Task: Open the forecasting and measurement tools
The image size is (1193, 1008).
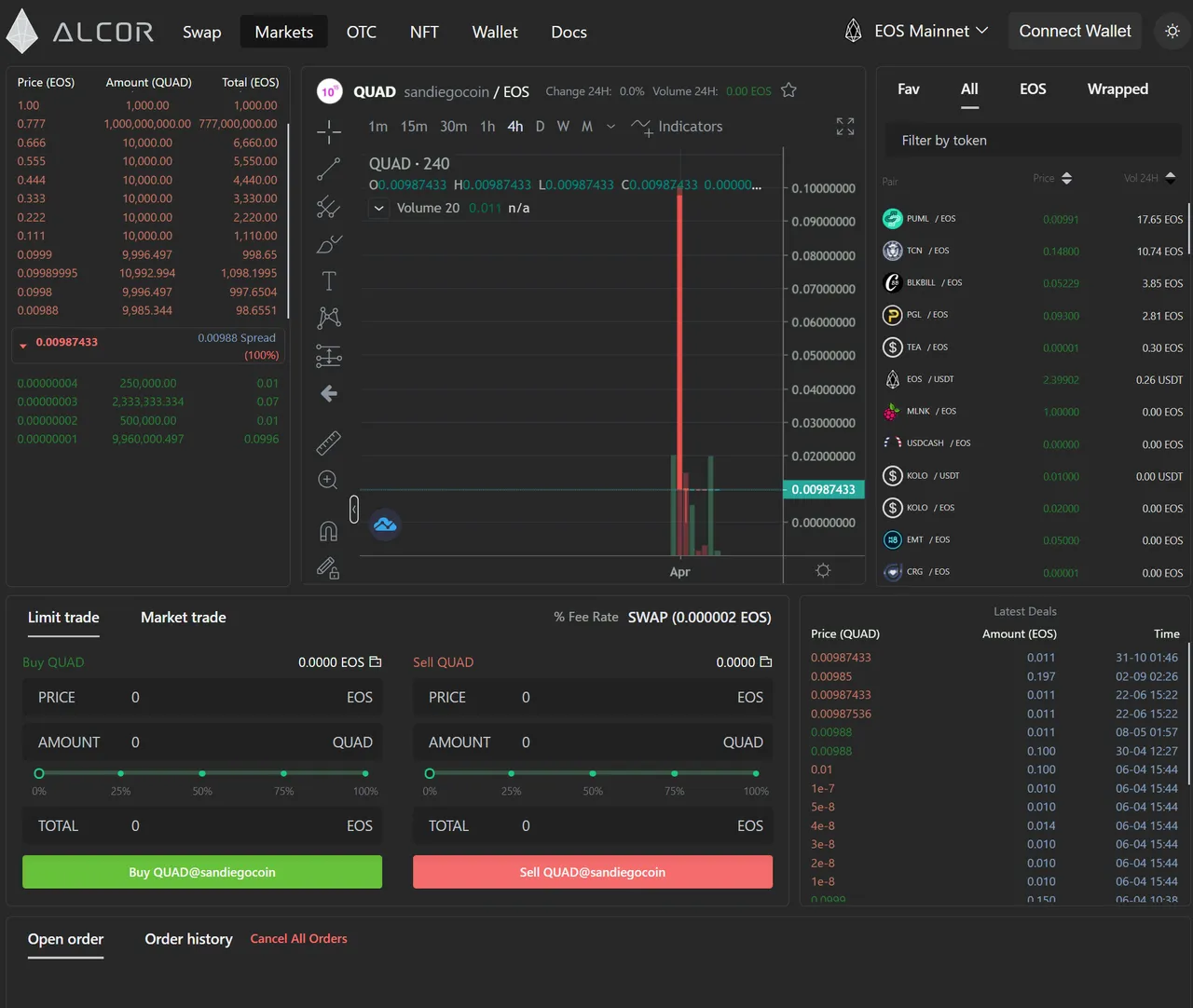Action: tap(329, 356)
